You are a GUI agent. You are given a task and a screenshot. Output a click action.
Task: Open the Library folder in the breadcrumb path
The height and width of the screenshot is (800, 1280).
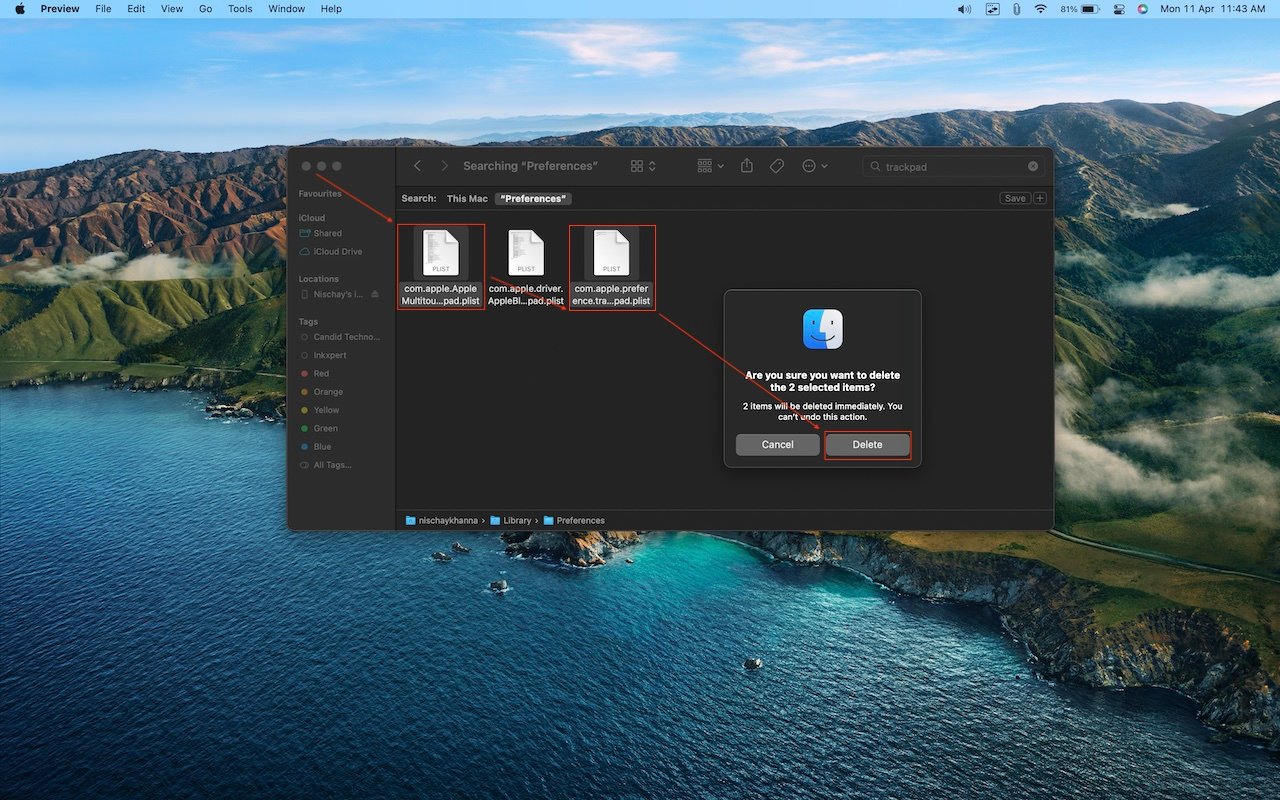pos(518,520)
